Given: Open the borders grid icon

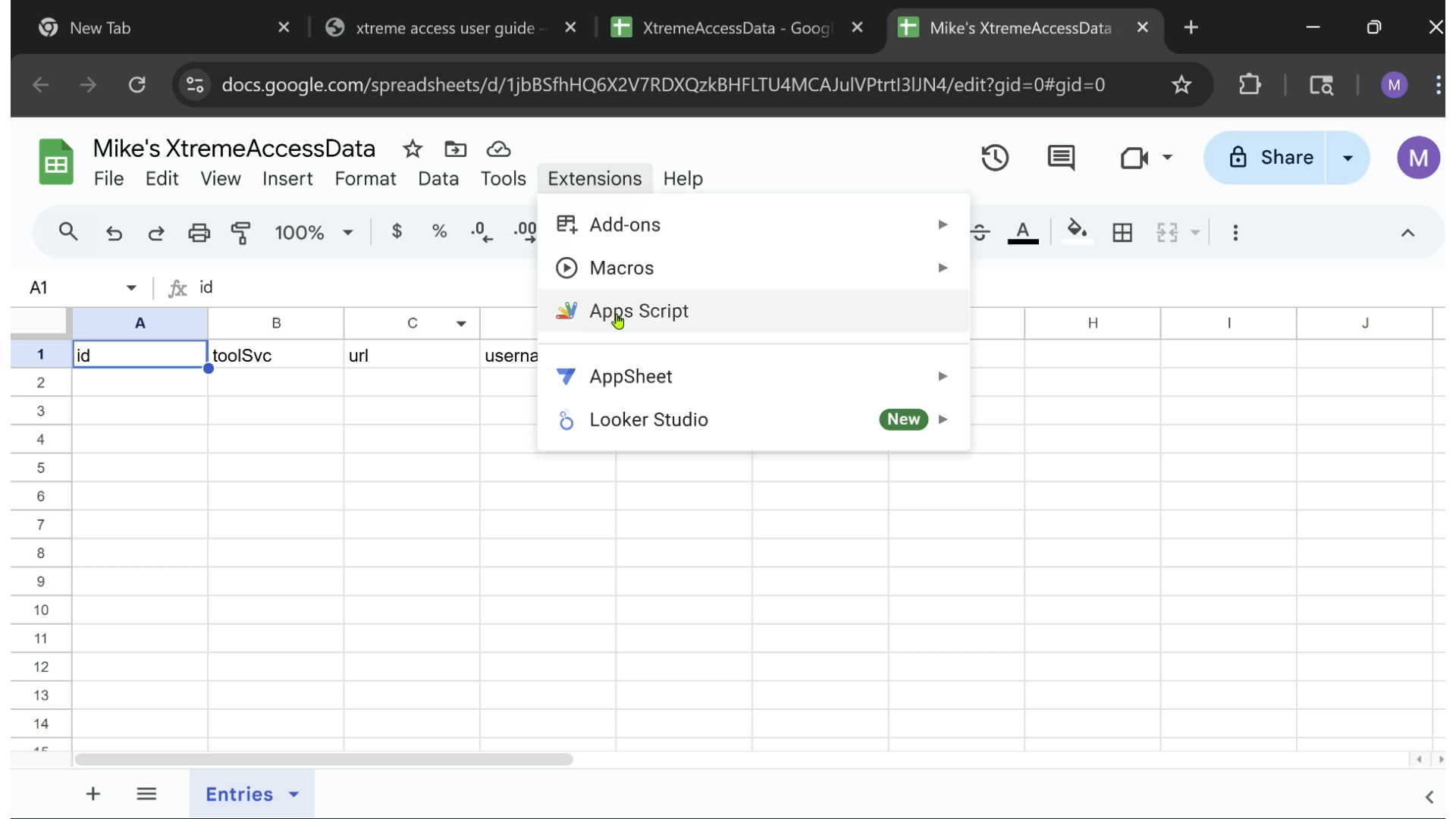Looking at the screenshot, I should (x=1122, y=232).
